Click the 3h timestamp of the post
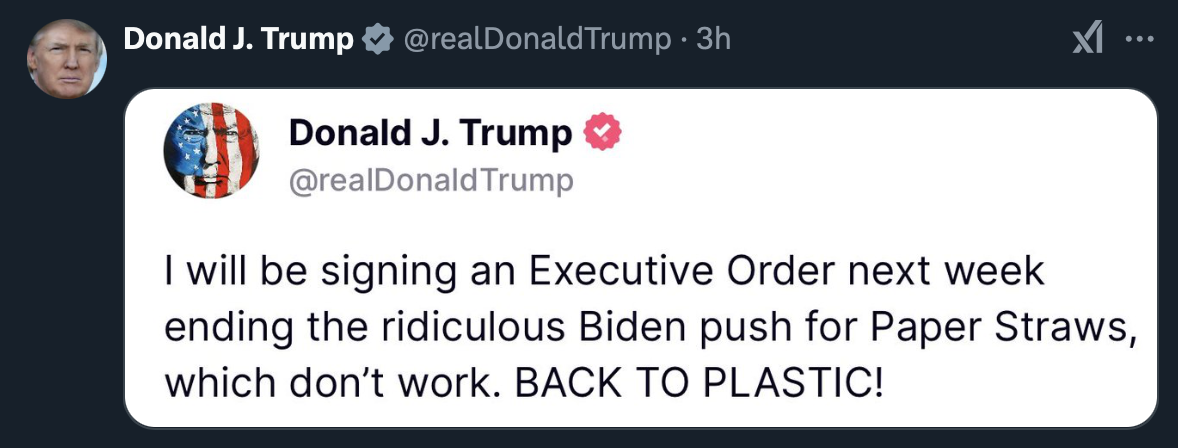Screen dimensions: 1178x448 click(713, 39)
